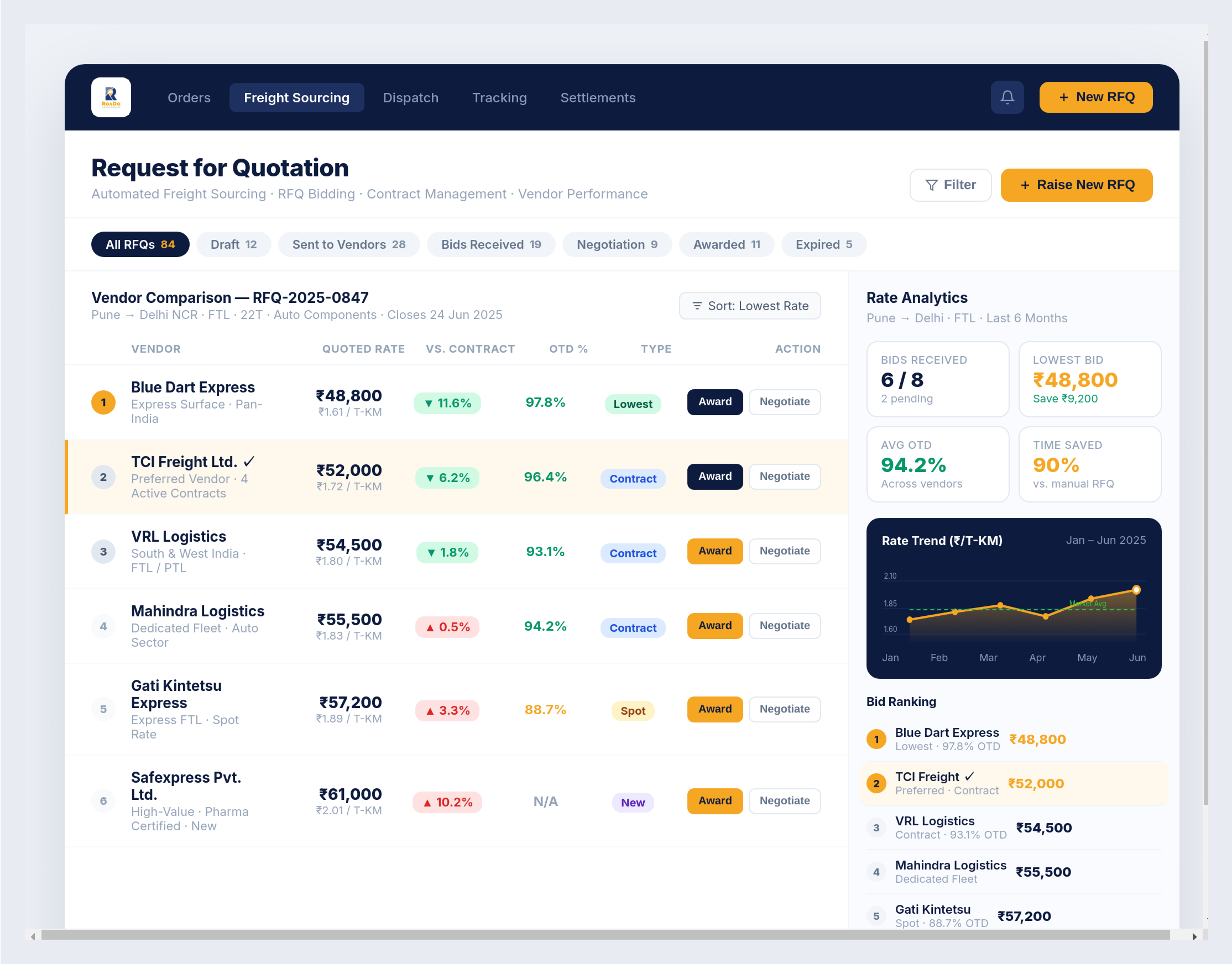Click rank 6 badge in Safexpress row
The image size is (1232, 964).
pyautogui.click(x=103, y=800)
